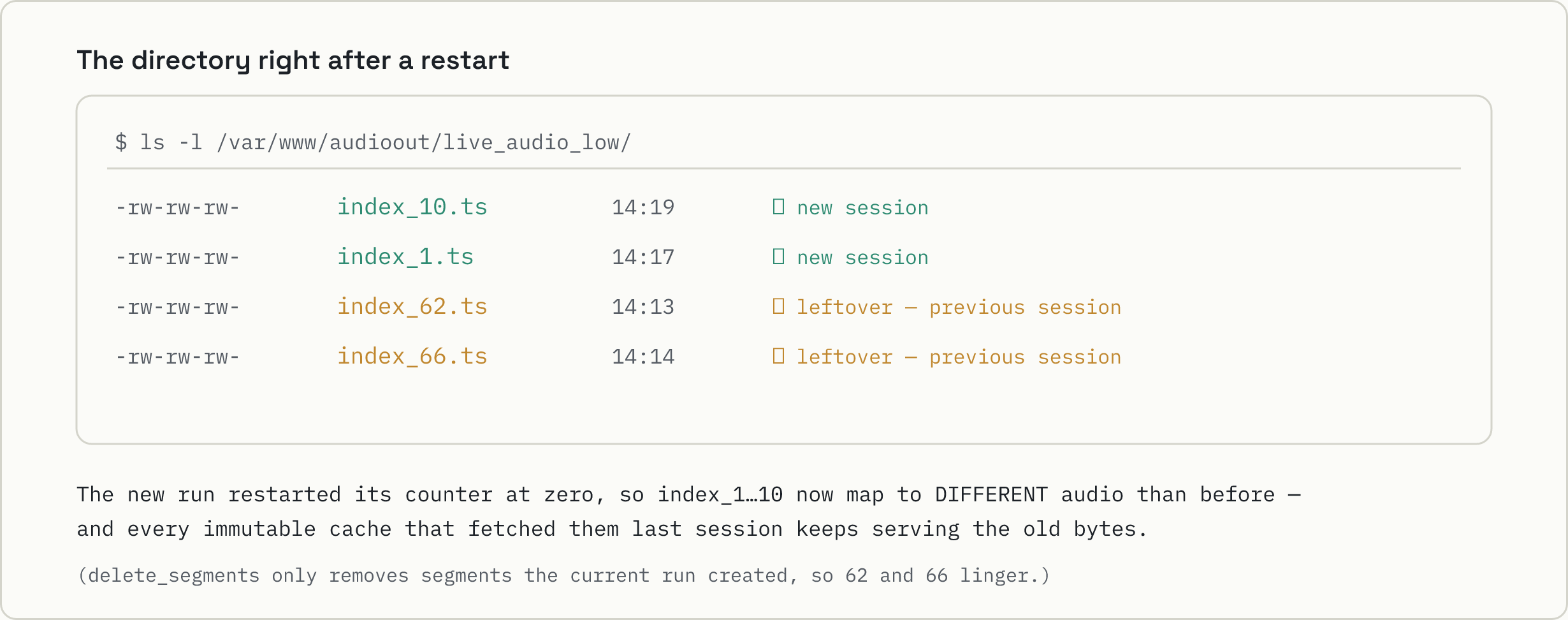
Task: Click the ls -l /var/www/audioout/live_audio_low/ command line
Action: [373, 142]
